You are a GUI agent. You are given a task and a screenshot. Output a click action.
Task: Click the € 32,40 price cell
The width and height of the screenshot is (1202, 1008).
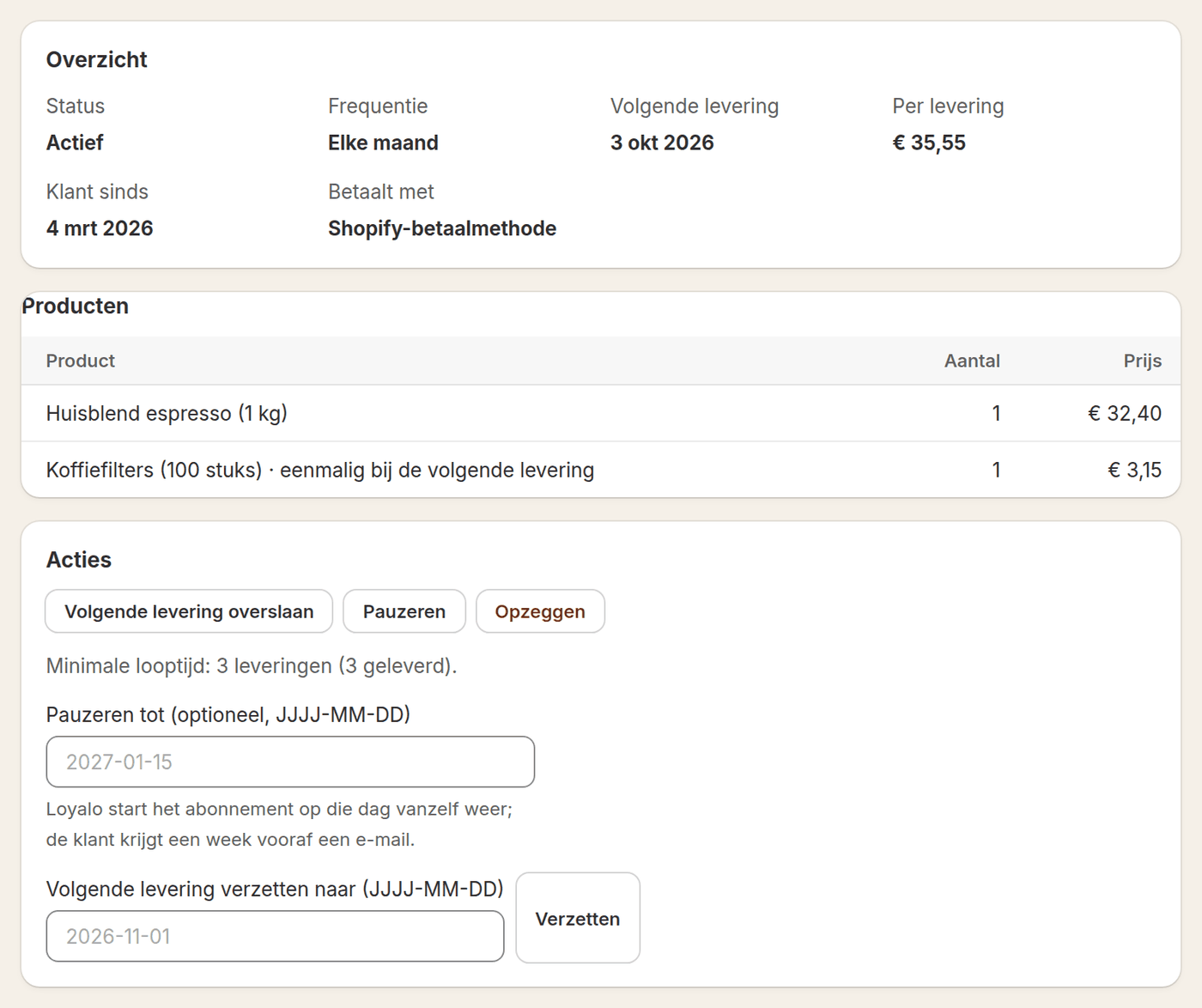[x=1125, y=413]
